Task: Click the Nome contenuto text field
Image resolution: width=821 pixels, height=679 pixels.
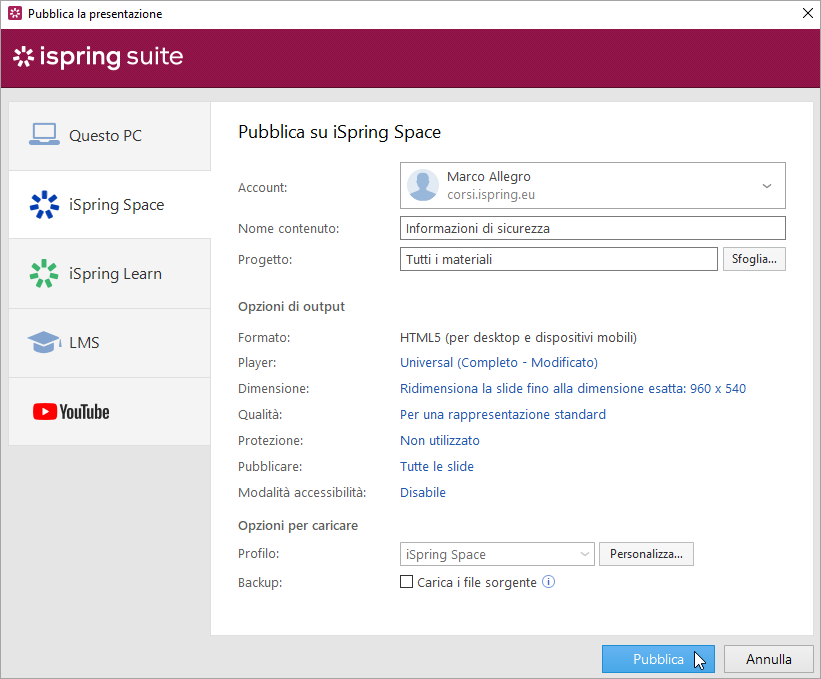Action: 592,229
